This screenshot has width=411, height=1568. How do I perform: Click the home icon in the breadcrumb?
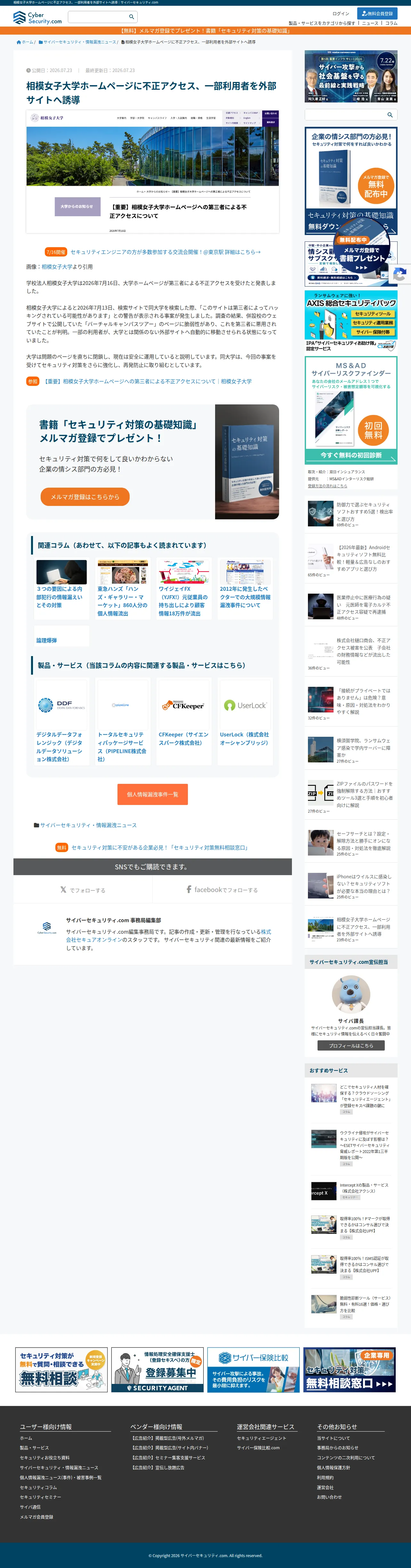[19, 42]
